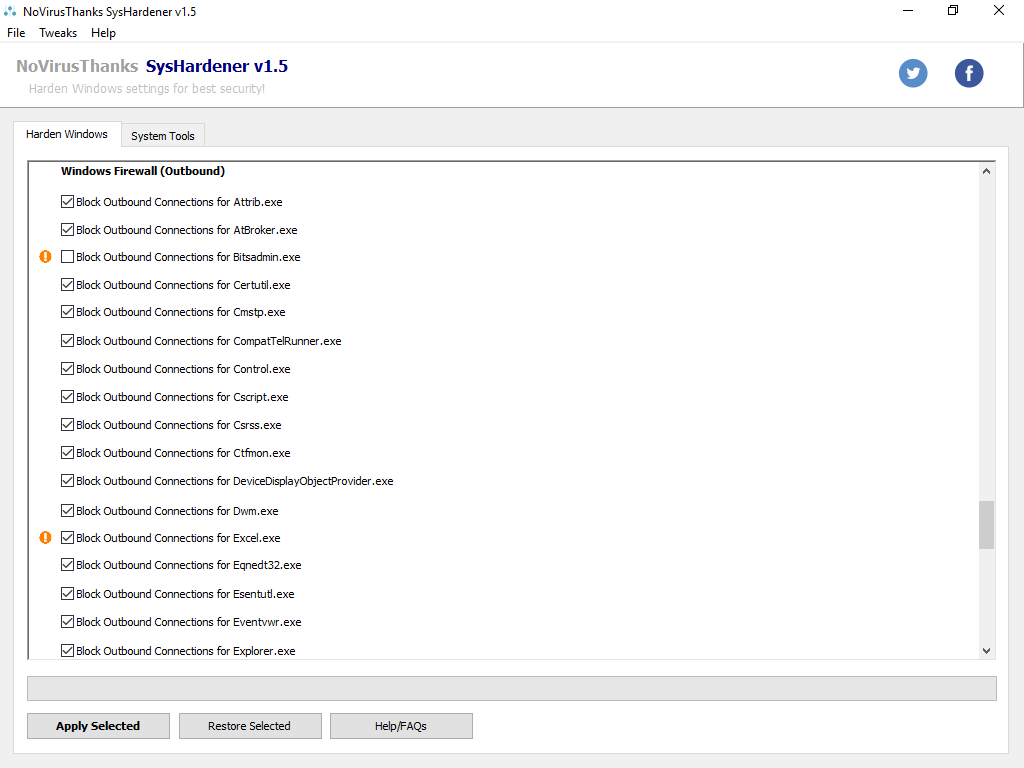This screenshot has height=768, width=1024.
Task: Switch to the System Tools tab
Action: (x=163, y=136)
